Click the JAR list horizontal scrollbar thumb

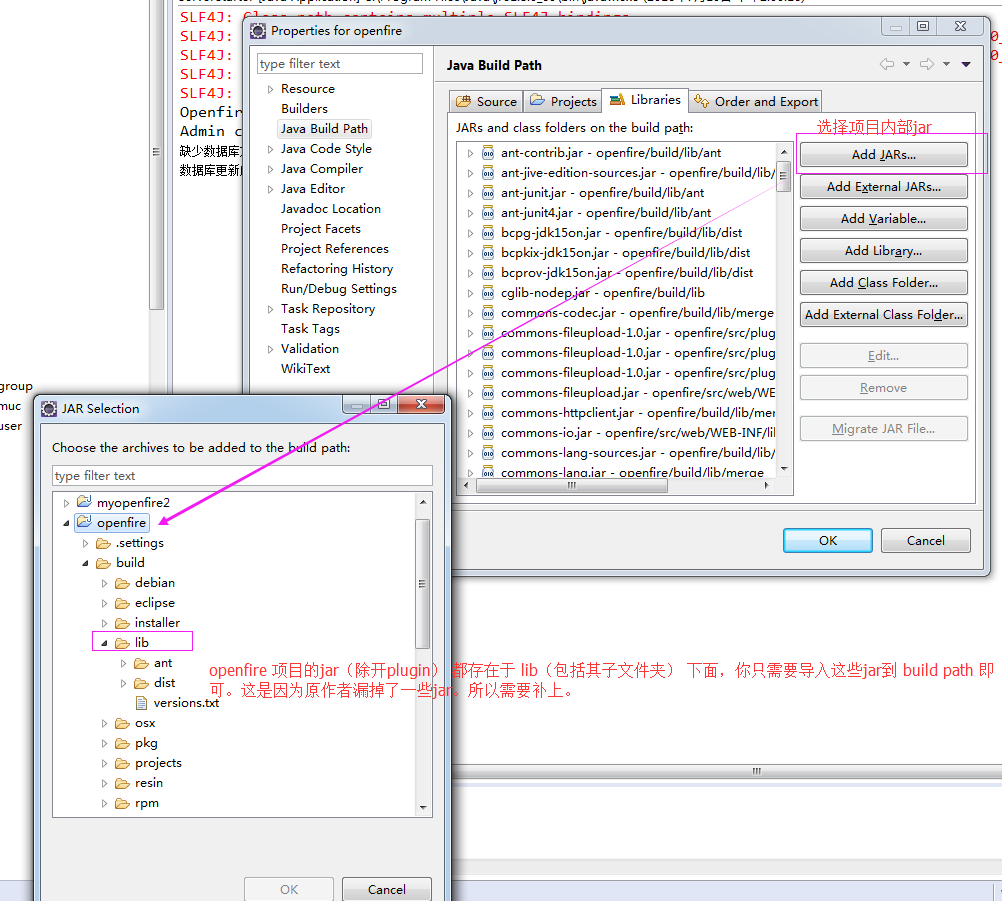[572, 486]
